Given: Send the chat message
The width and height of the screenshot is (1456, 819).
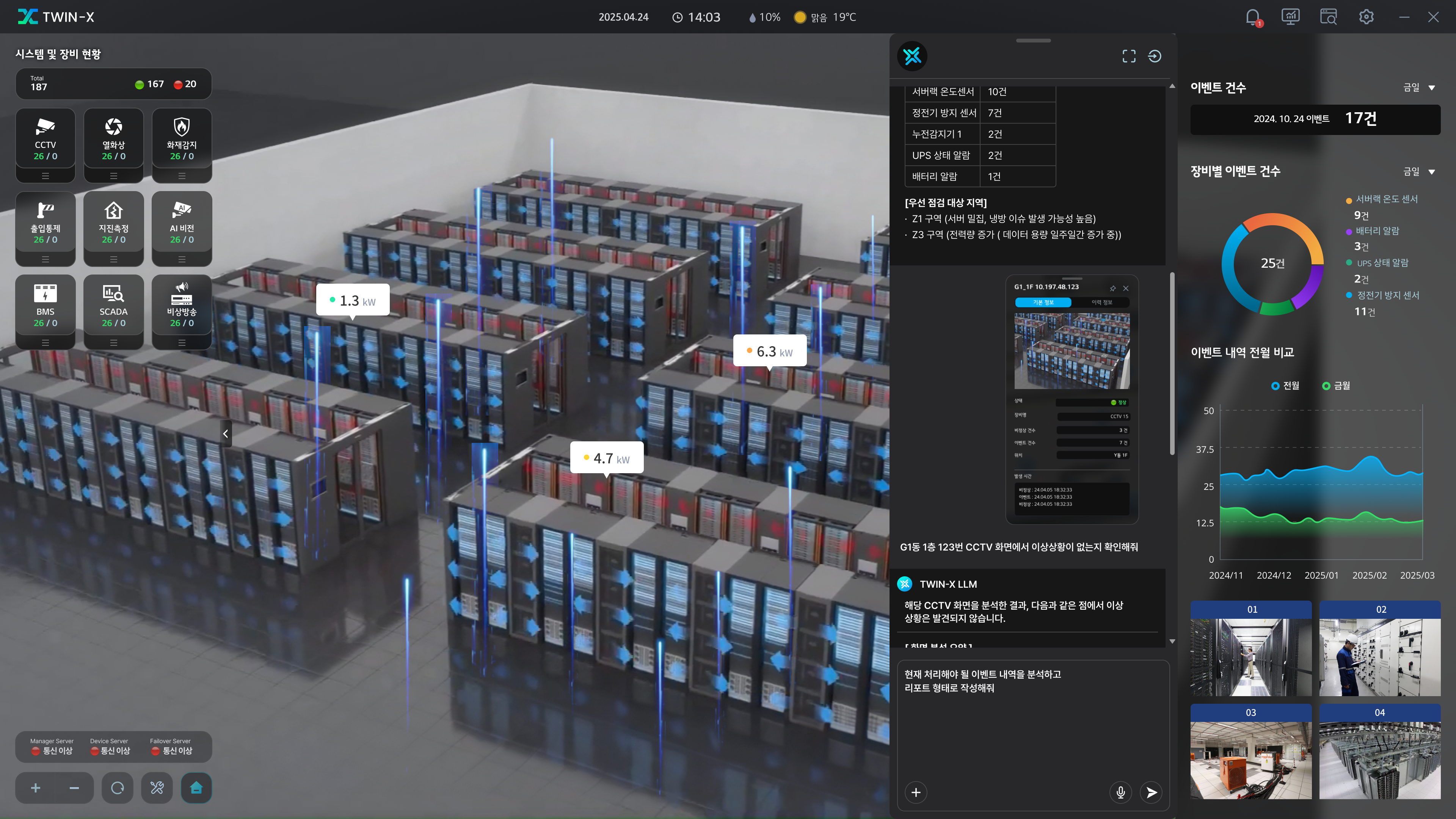Looking at the screenshot, I should (1152, 792).
